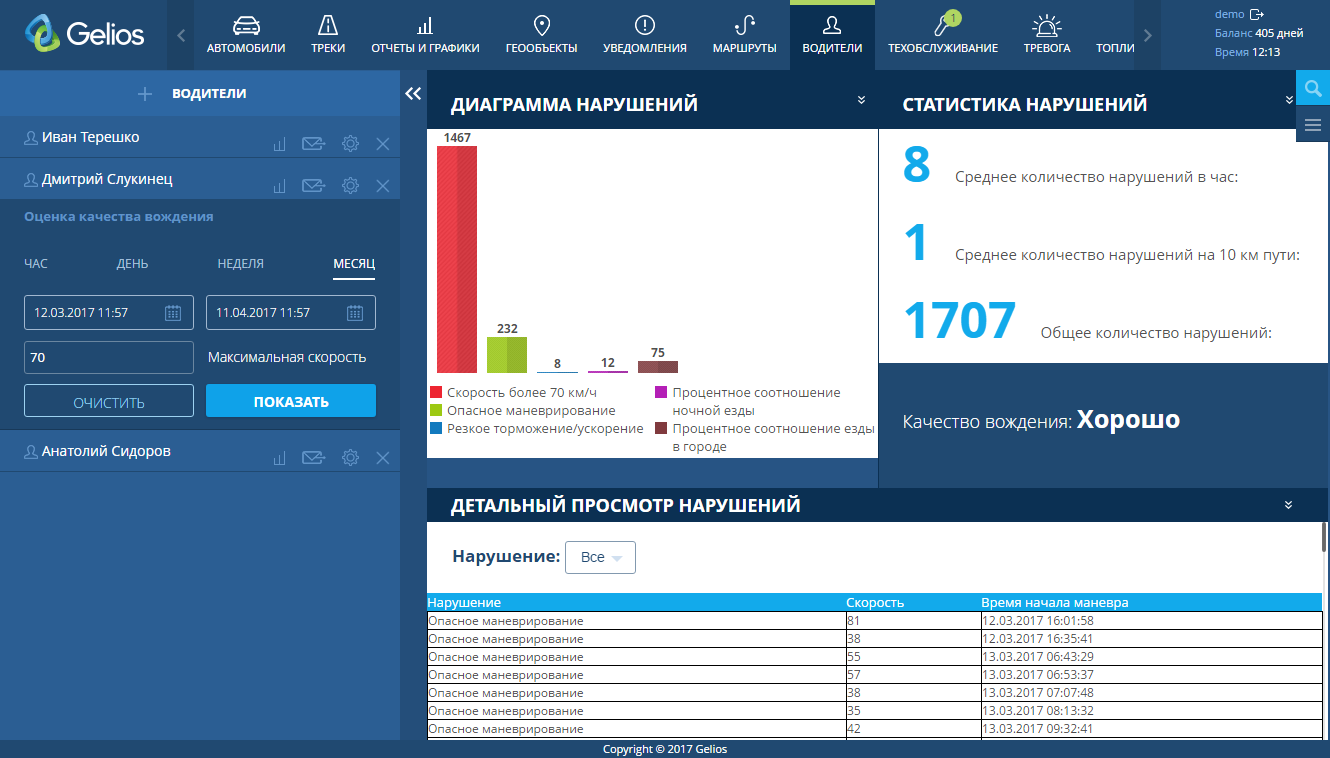
Task: Click the Очистить button
Action: point(109,402)
